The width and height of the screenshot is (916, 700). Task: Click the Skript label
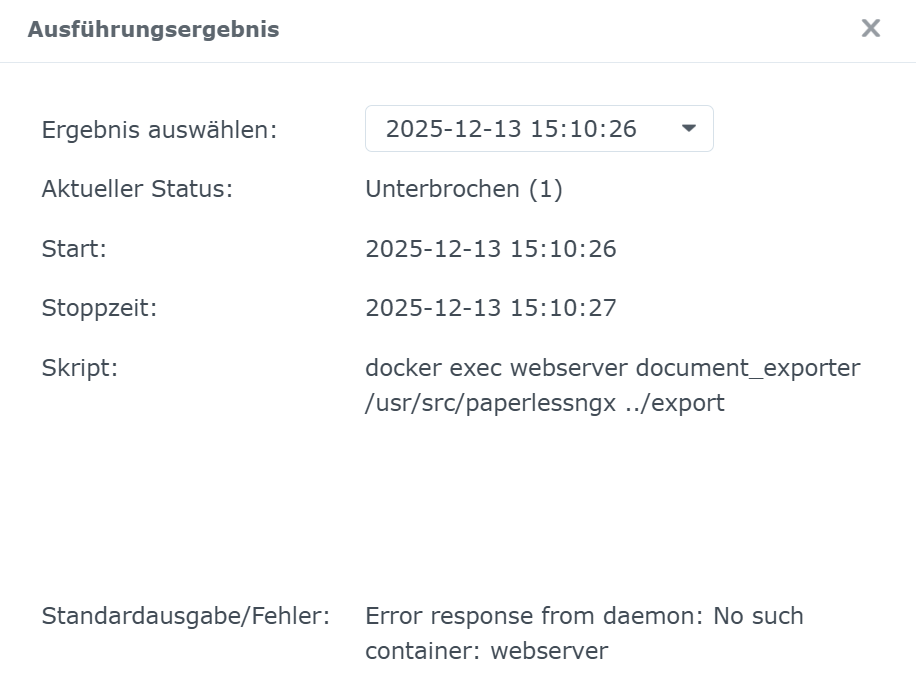click(80, 368)
